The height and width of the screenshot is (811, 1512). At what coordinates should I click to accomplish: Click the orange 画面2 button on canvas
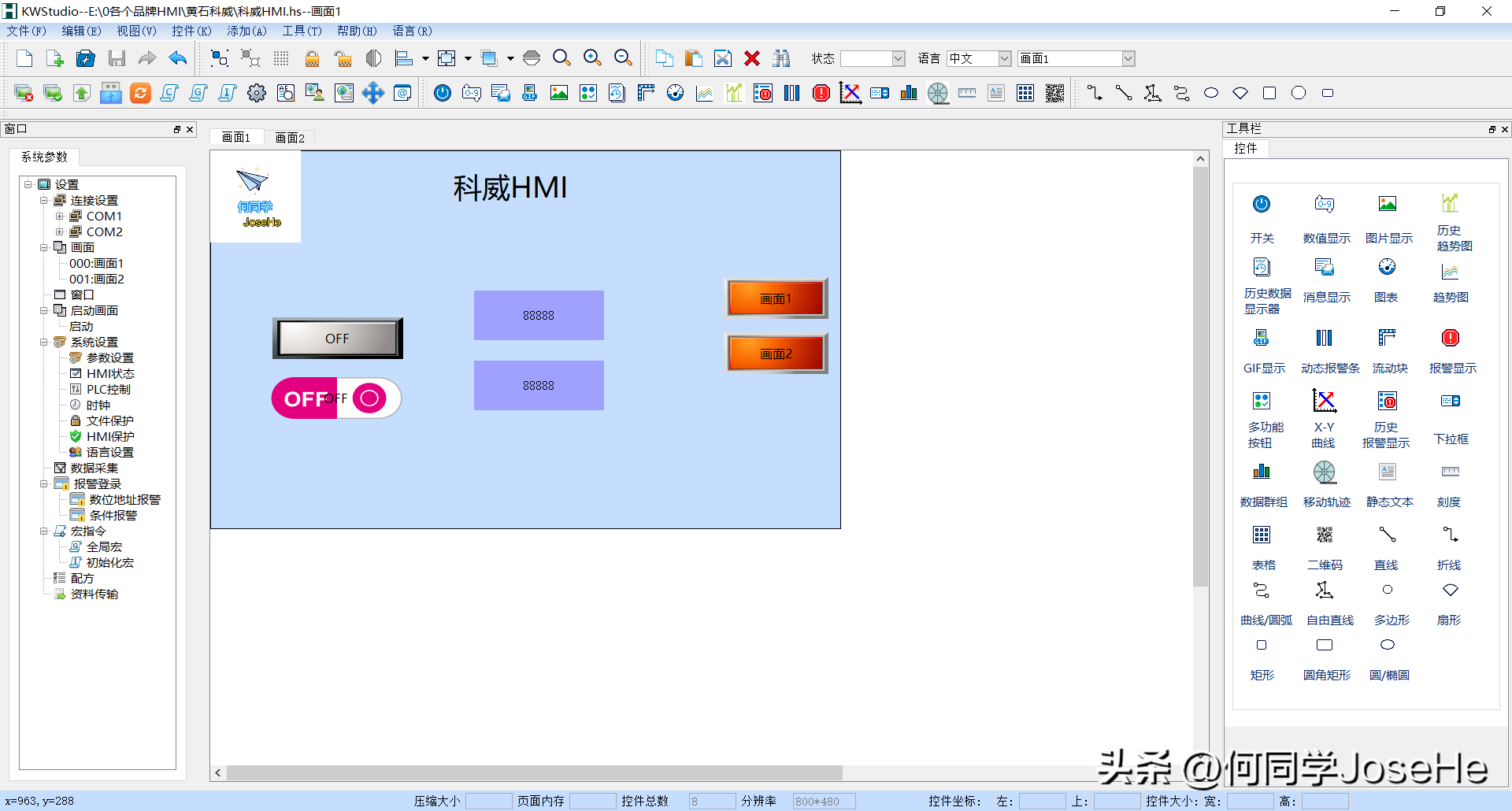776,354
